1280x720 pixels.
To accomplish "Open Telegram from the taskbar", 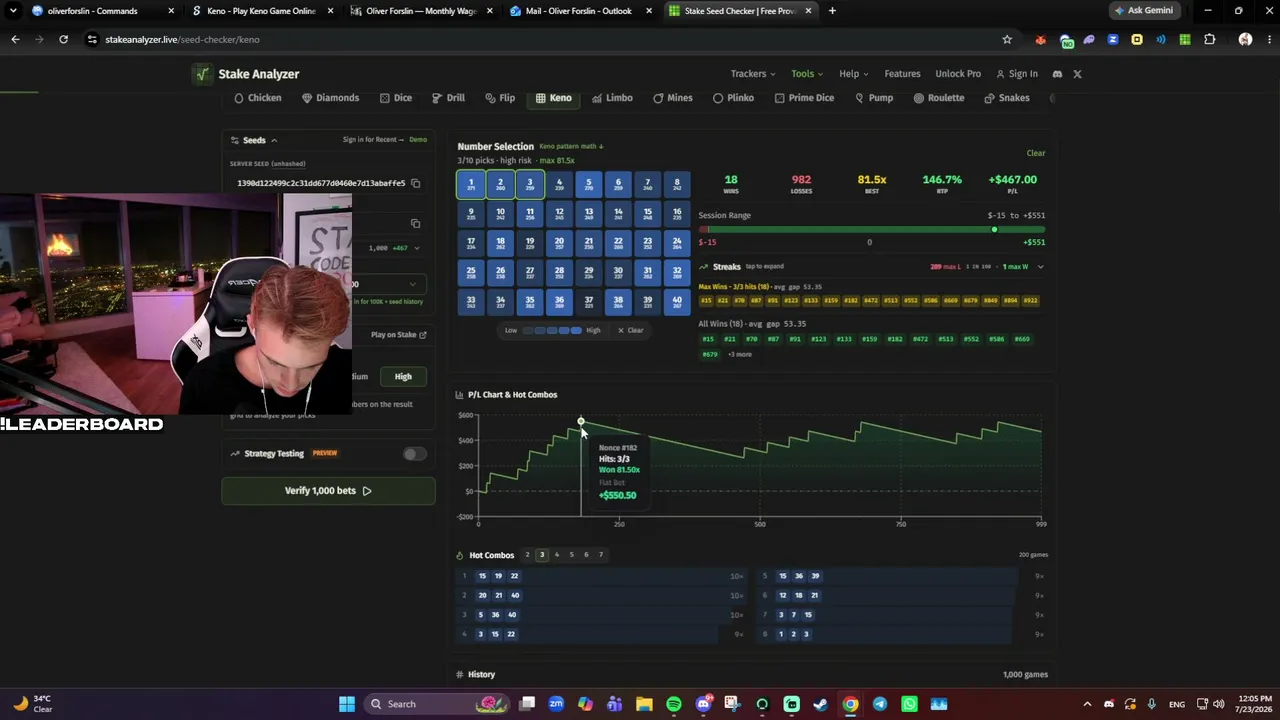I will coord(880,704).
